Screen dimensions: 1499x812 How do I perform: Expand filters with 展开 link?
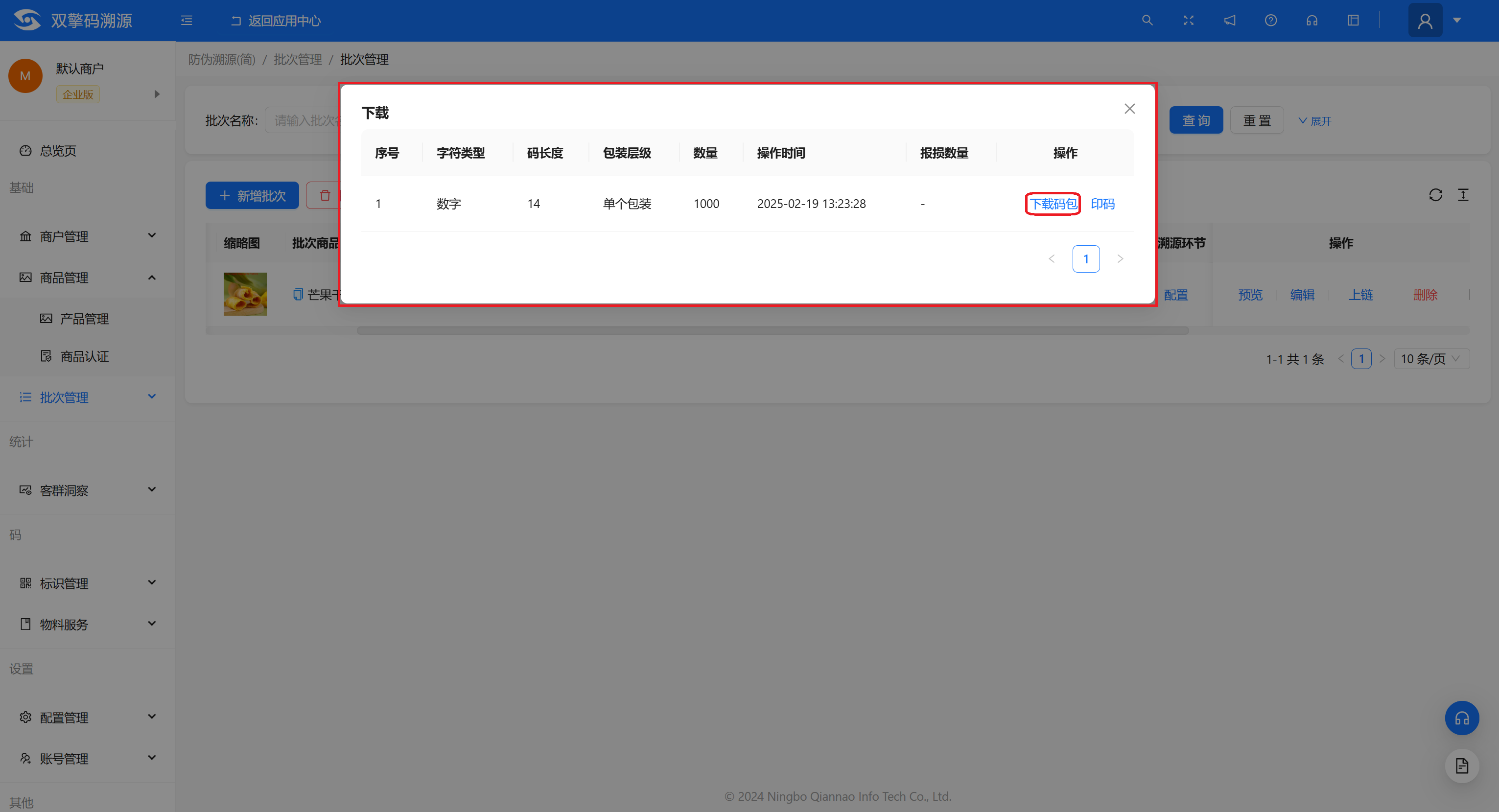click(1314, 121)
